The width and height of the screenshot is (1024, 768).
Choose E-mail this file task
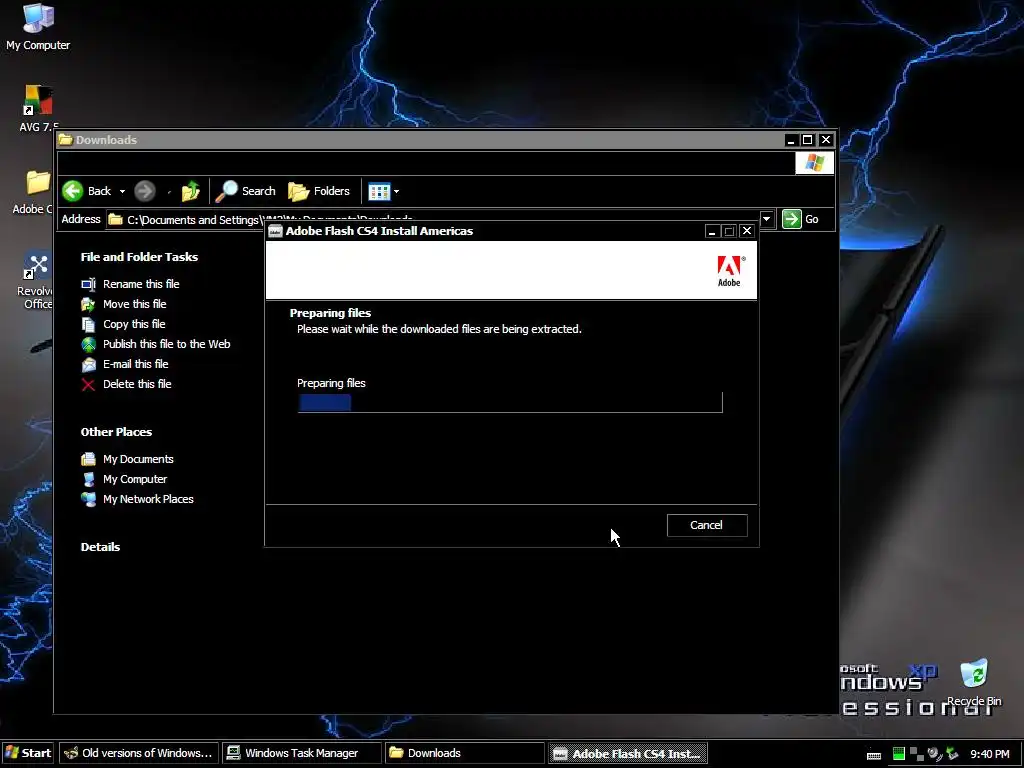point(136,364)
